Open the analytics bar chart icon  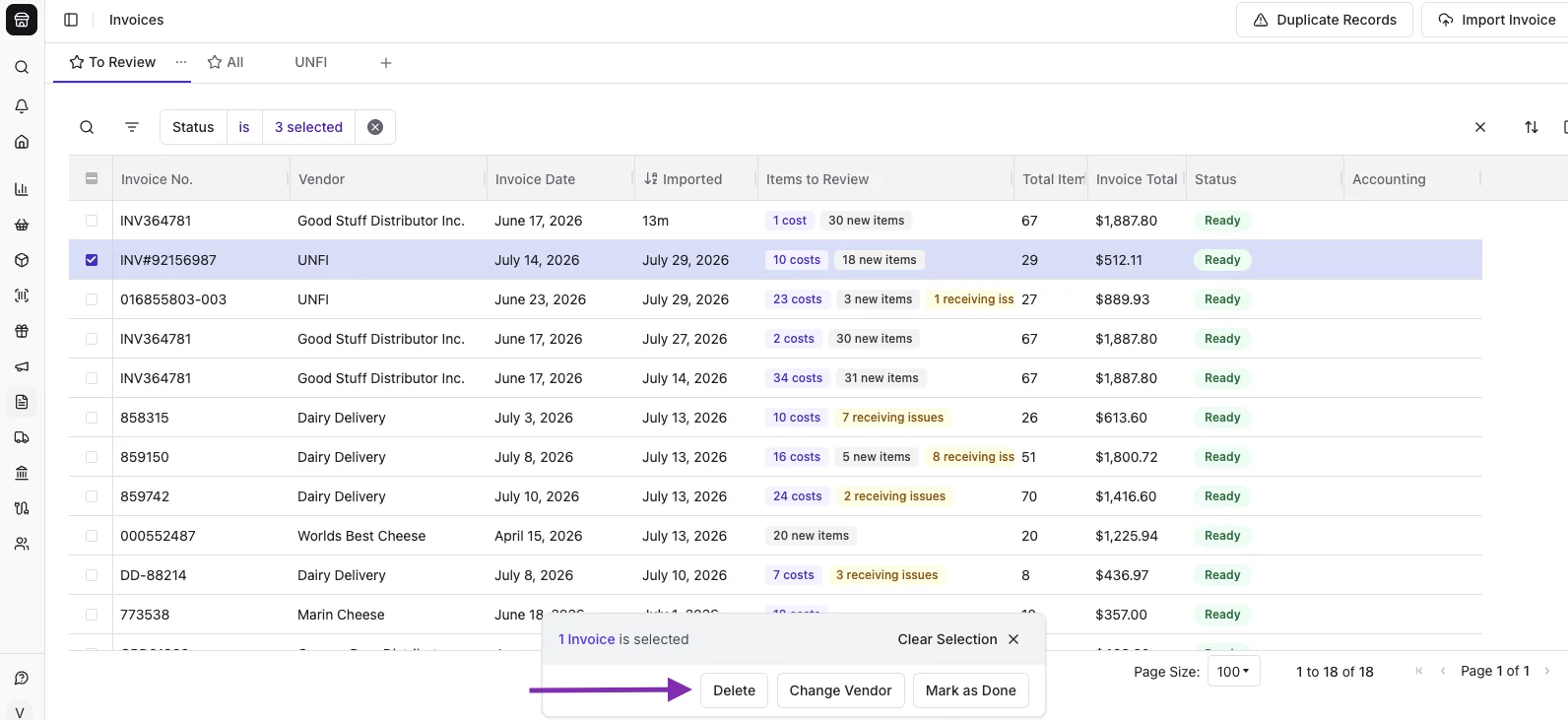click(x=22, y=189)
